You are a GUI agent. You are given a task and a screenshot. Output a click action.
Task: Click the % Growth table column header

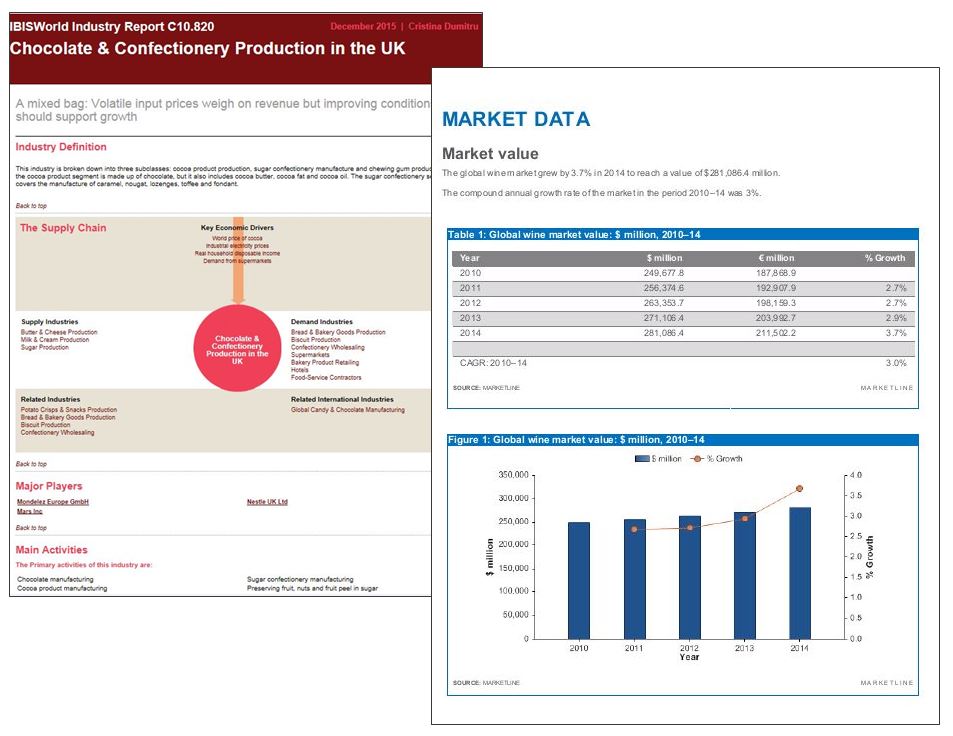pyautogui.click(x=884, y=258)
